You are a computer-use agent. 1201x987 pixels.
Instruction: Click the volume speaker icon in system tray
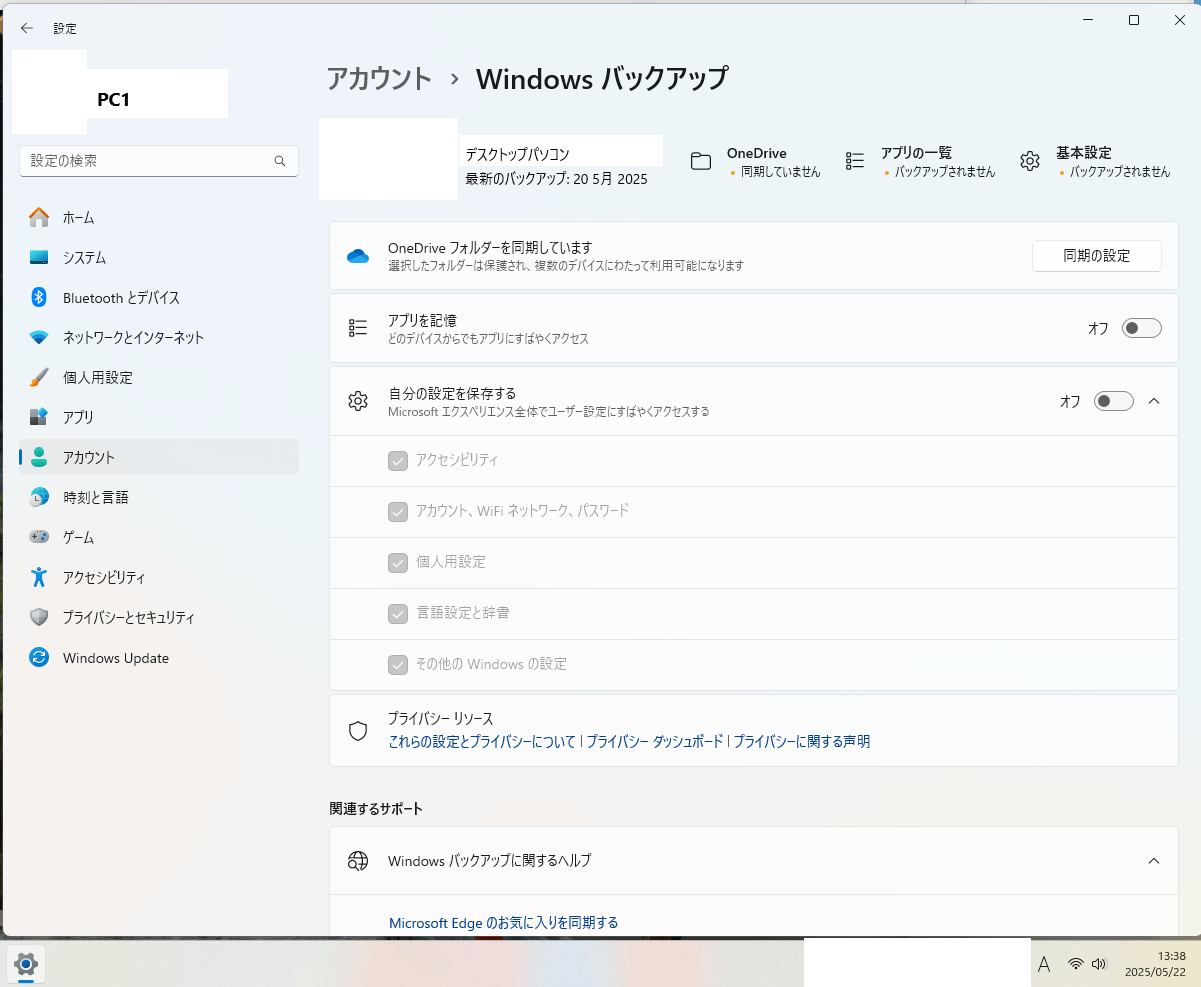1099,964
